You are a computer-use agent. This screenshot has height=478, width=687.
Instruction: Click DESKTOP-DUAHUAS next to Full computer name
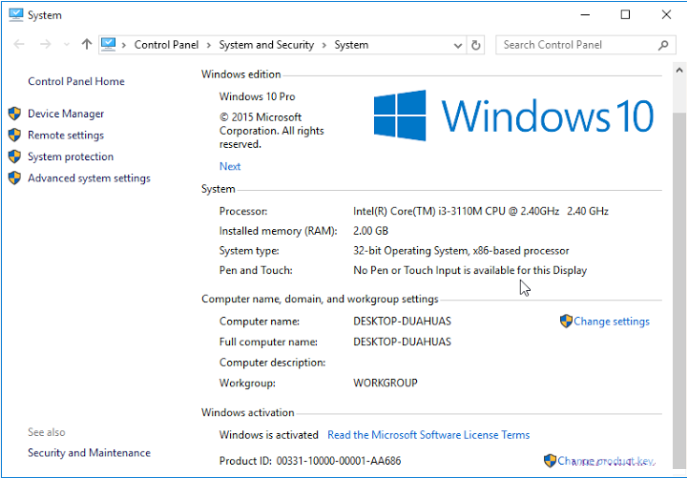(402, 342)
